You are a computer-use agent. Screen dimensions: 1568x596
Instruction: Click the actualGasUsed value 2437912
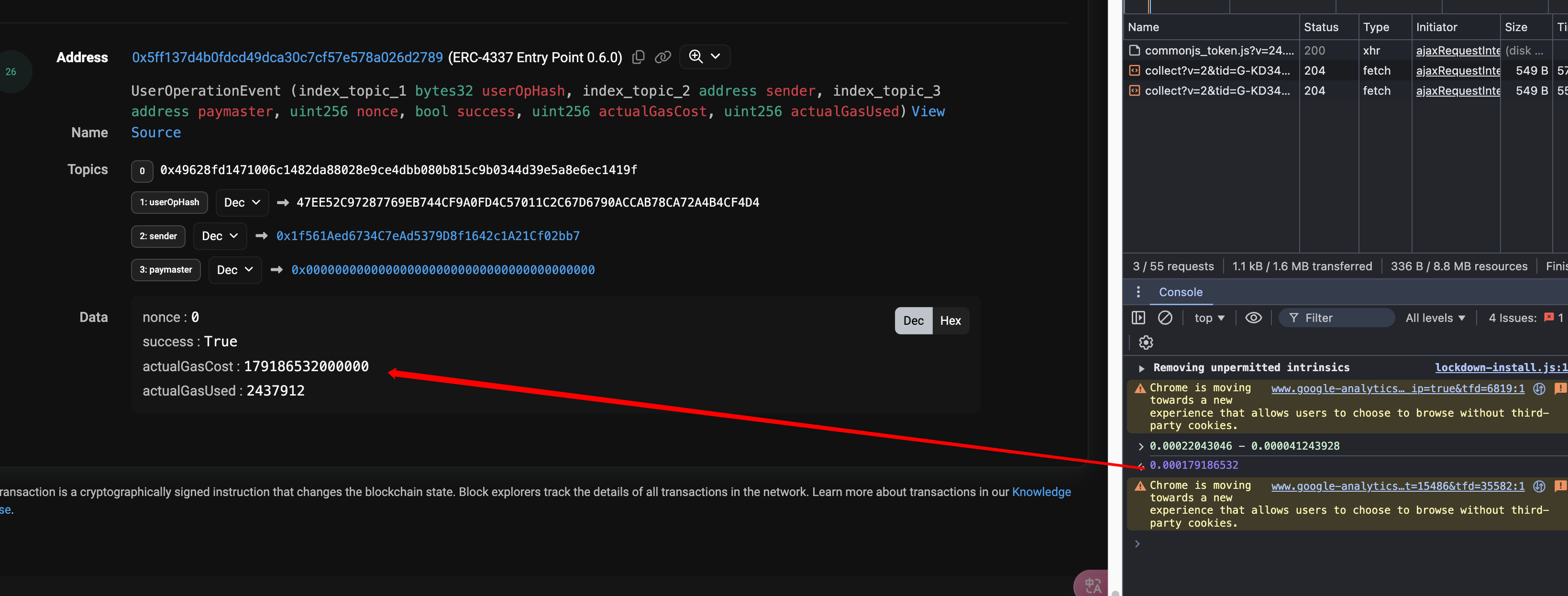(x=275, y=391)
